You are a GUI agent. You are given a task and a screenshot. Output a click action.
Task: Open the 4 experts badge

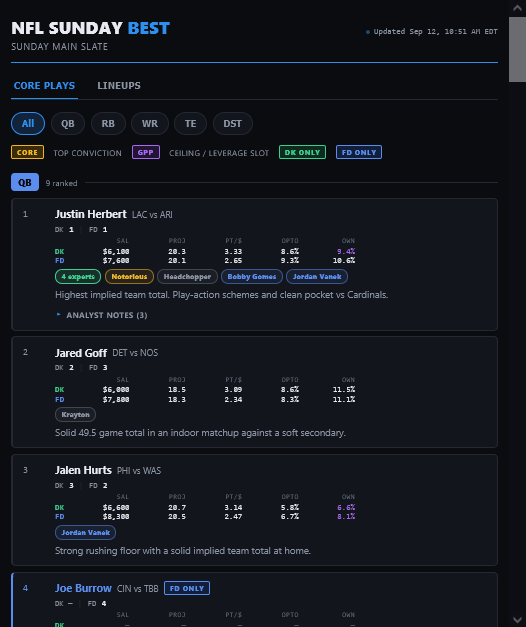[78, 276]
